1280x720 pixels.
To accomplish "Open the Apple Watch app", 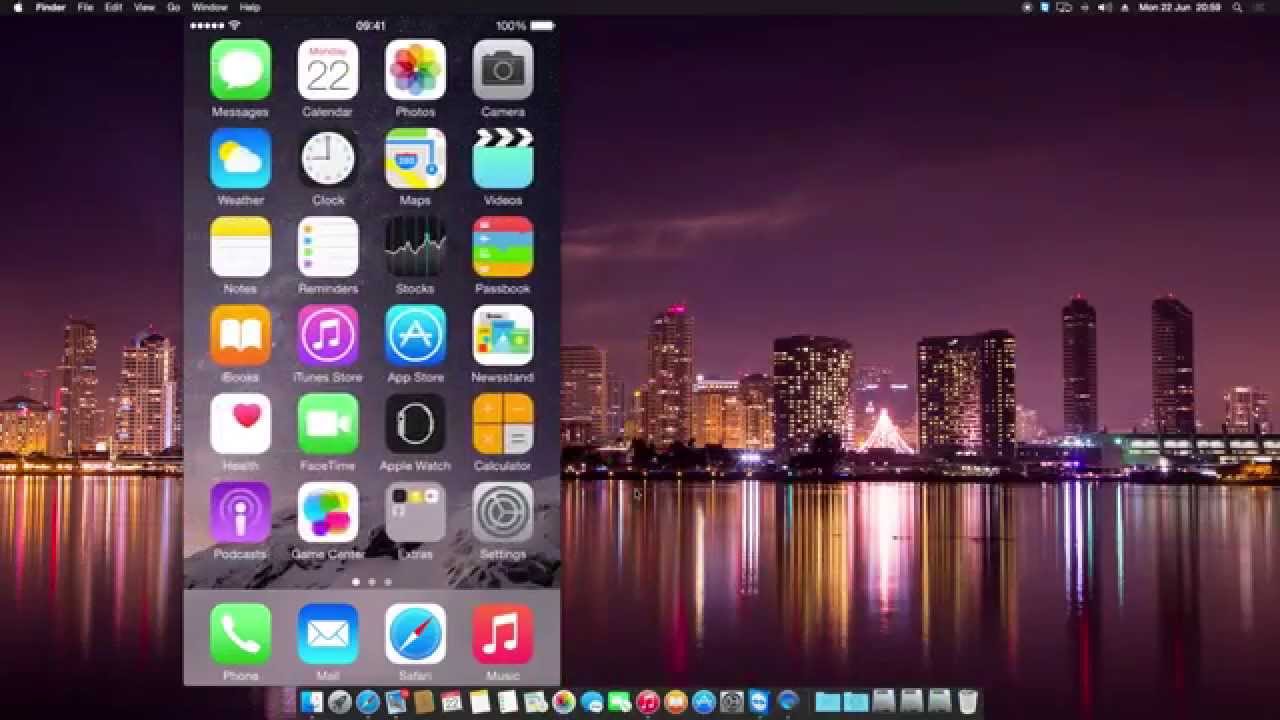I will coord(415,423).
